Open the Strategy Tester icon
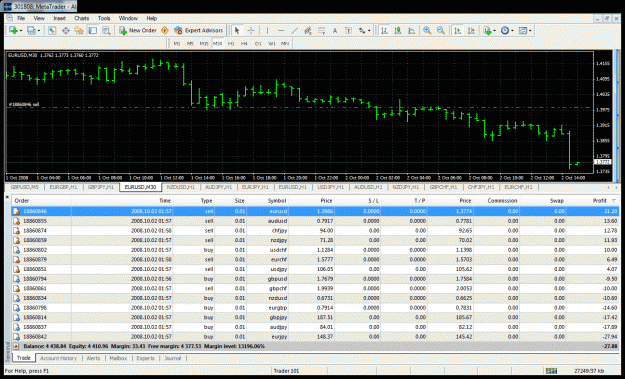Screen dimensions: 625x379 pyautogui.click(x=106, y=30)
